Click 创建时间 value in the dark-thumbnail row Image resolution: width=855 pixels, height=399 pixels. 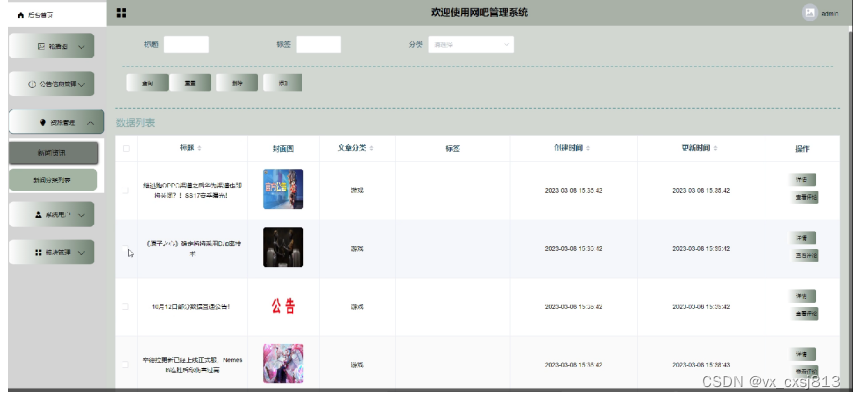[573, 249]
